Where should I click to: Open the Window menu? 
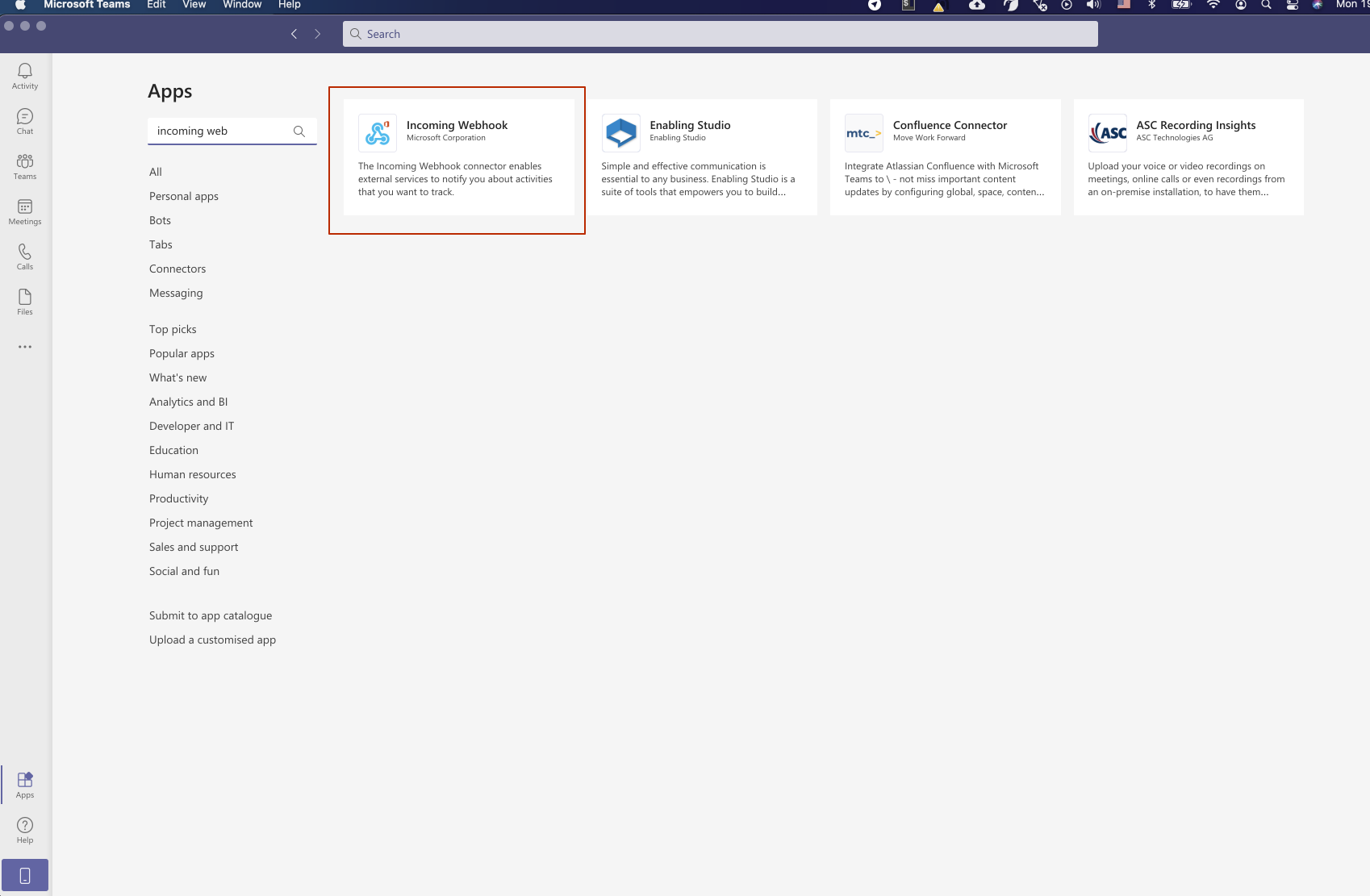242,5
